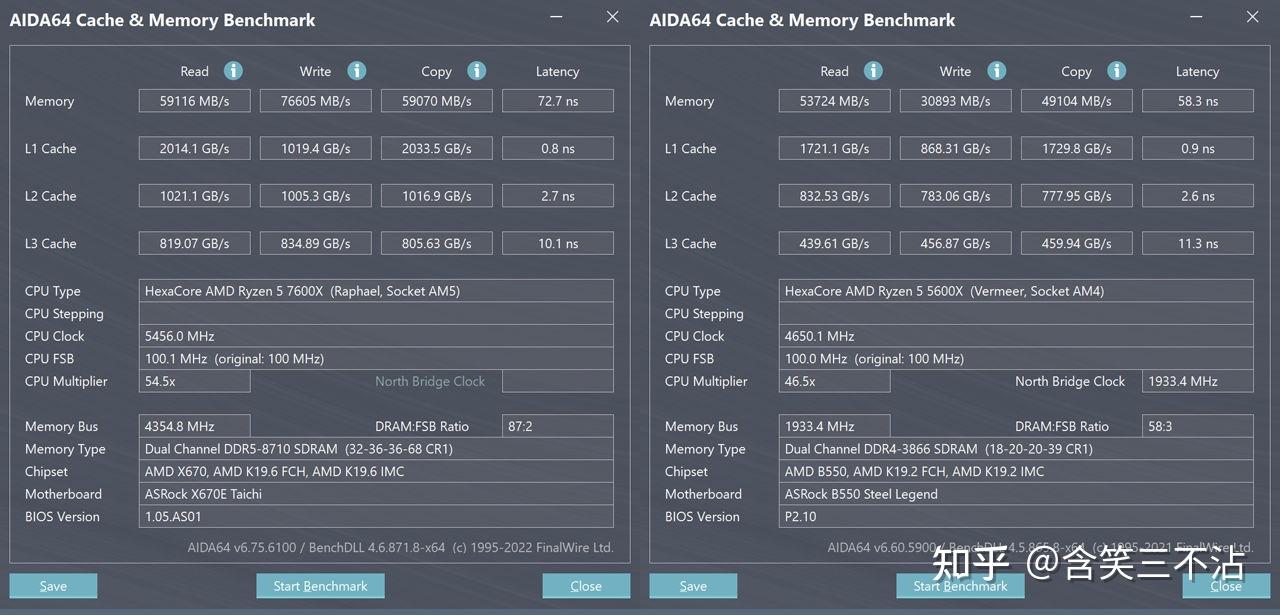Minimize the Ryzen 5 7600X benchmark window

click(x=556, y=17)
